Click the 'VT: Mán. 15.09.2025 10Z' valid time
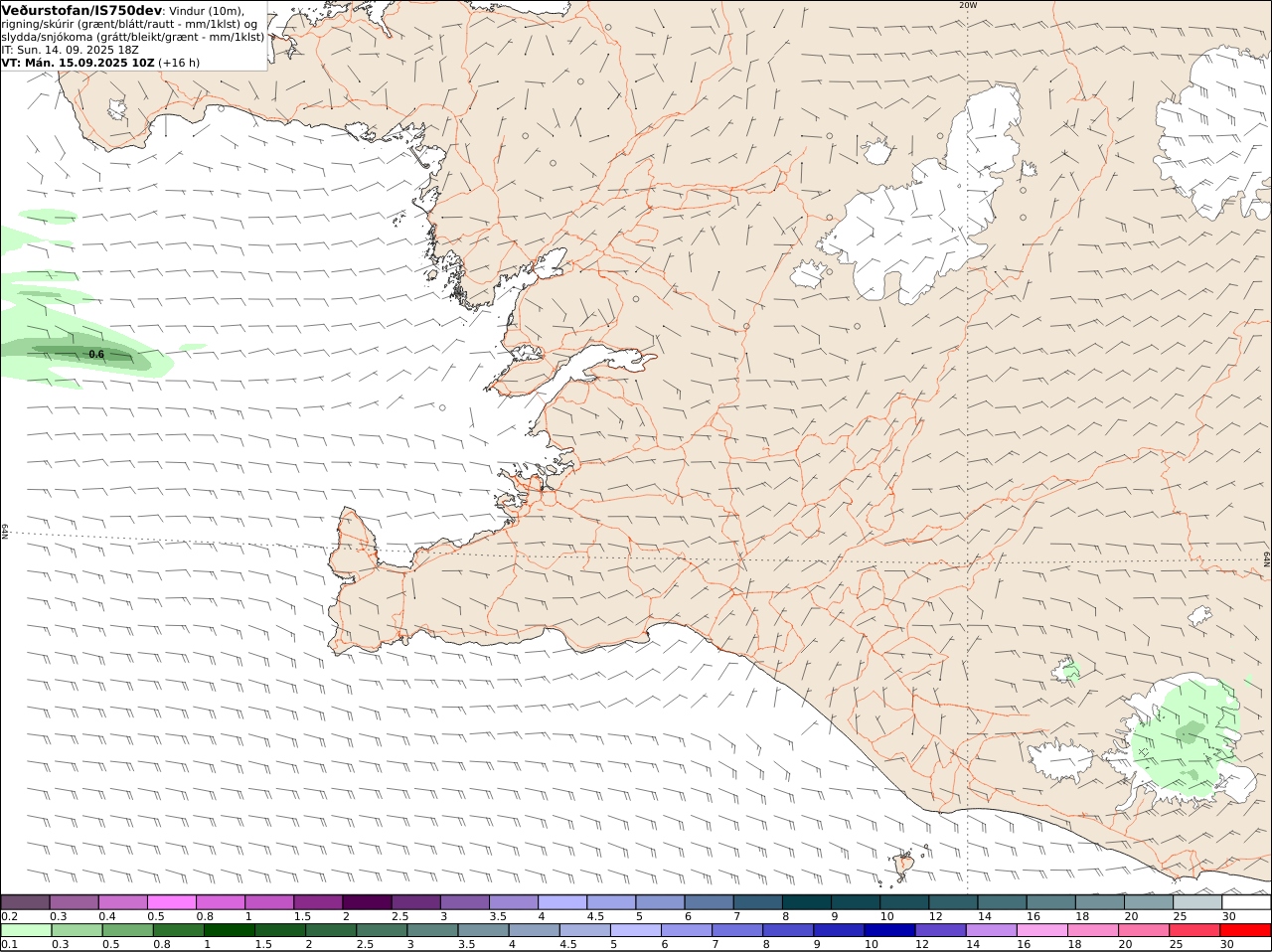1272x952 pixels. coord(79,63)
